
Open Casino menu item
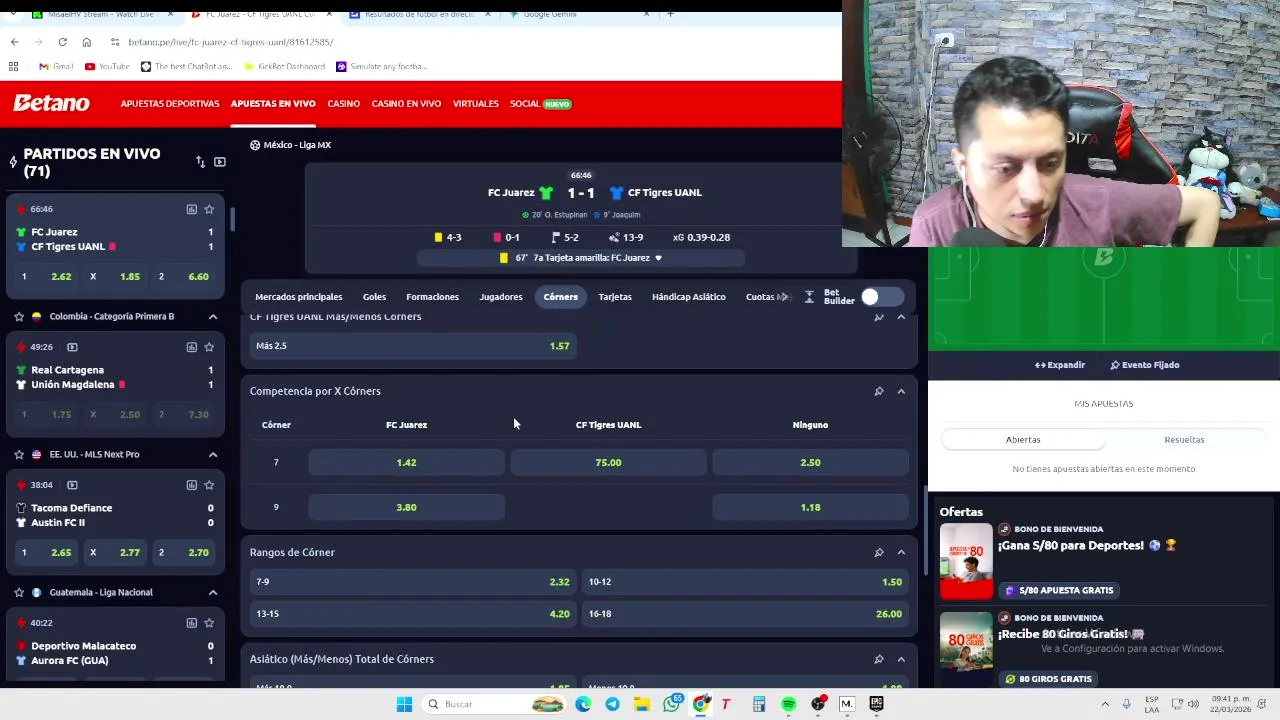click(x=343, y=103)
